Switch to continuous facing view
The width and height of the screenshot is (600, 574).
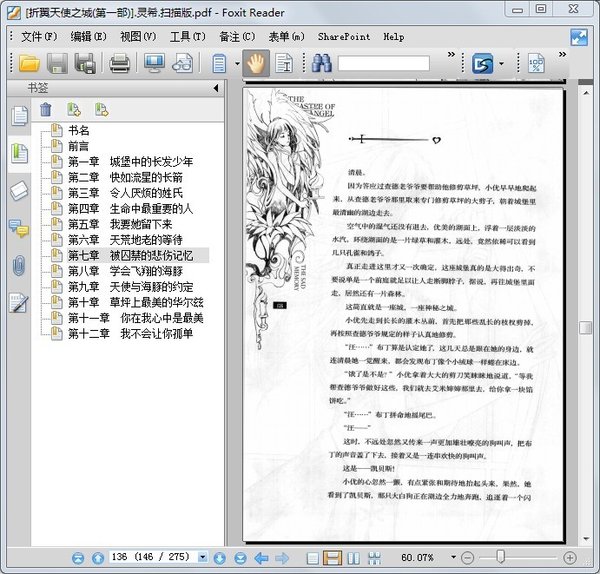(x=374, y=558)
